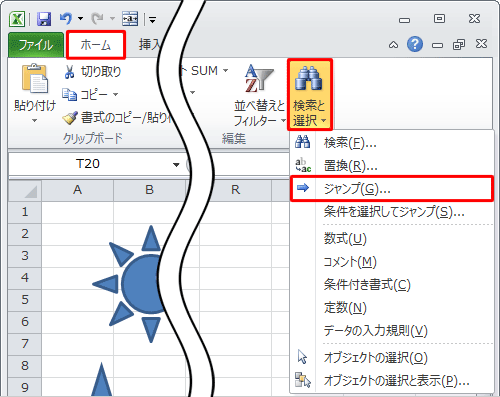Click 並べ替えとフィルター sort and filter button
Viewport: 500px width, 397px height.
pos(260,95)
